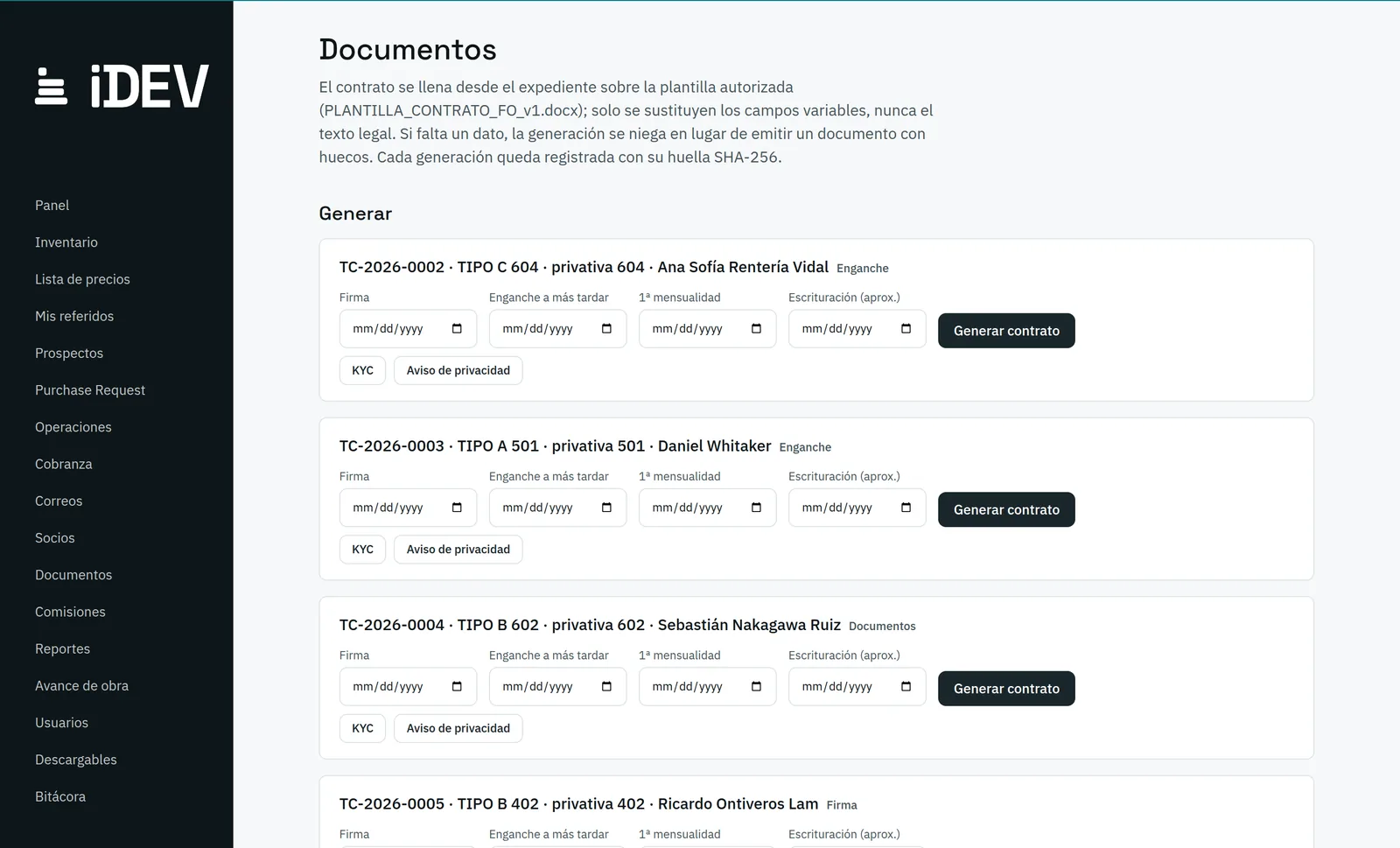
Task: Open Purchase Request page
Action: click(x=90, y=390)
